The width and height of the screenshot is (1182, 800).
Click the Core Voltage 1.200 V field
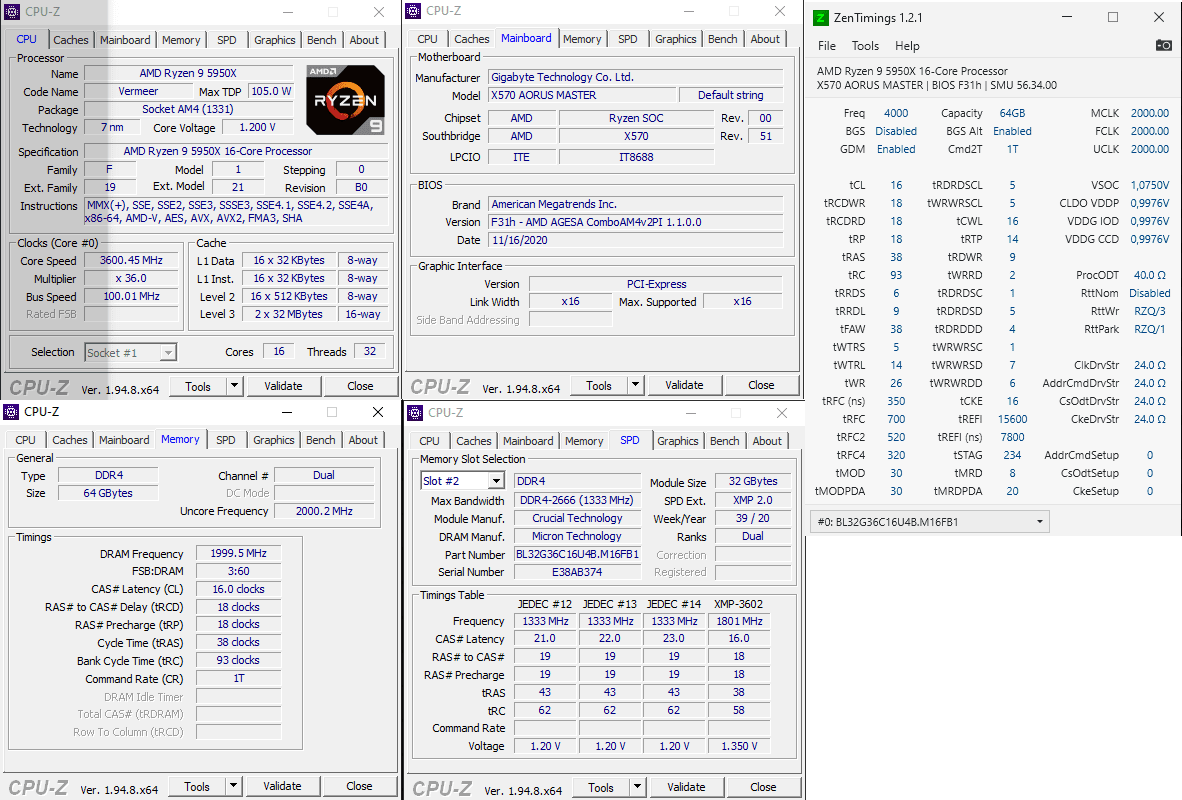(257, 127)
